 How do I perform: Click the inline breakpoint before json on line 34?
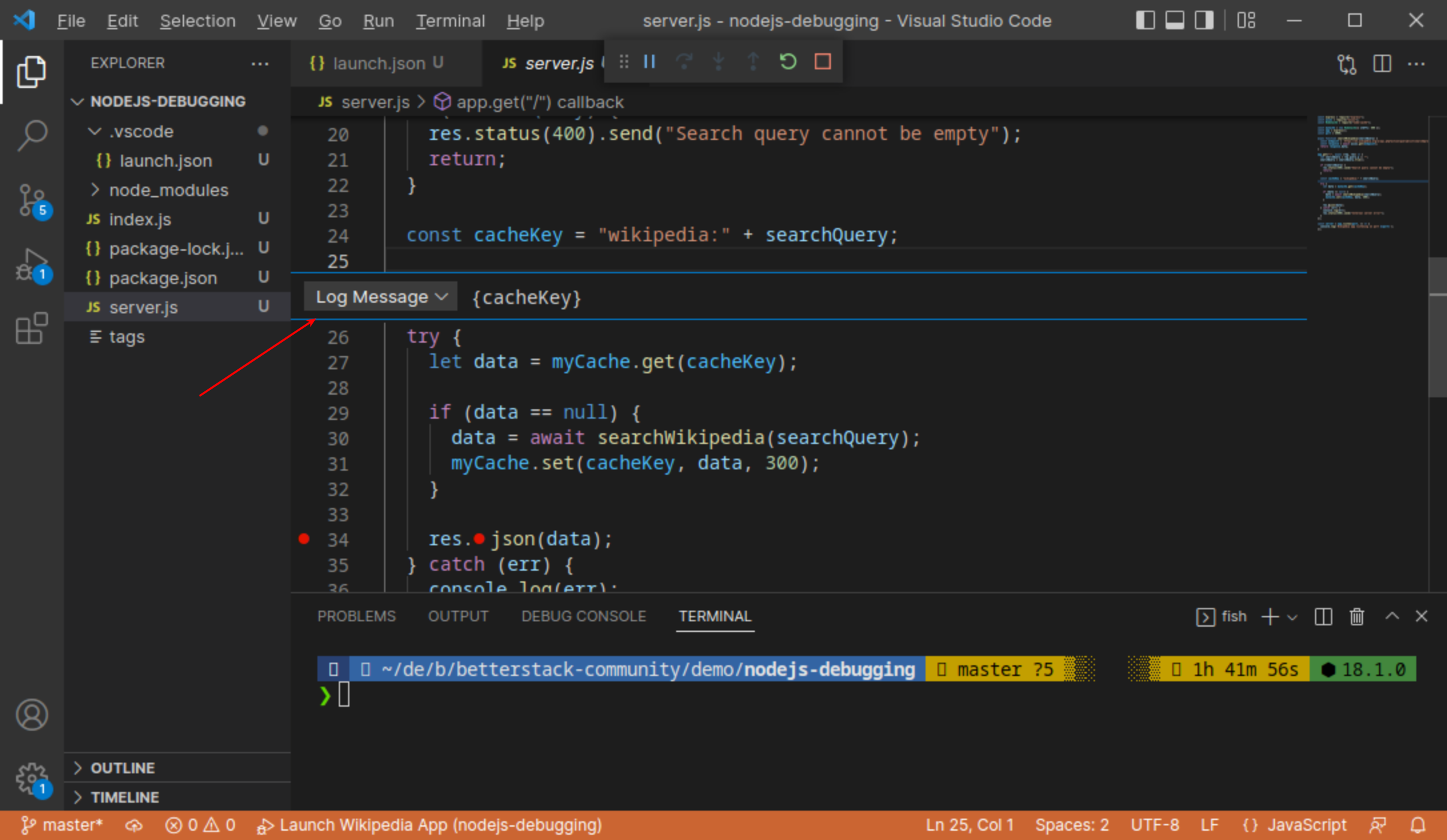(479, 539)
